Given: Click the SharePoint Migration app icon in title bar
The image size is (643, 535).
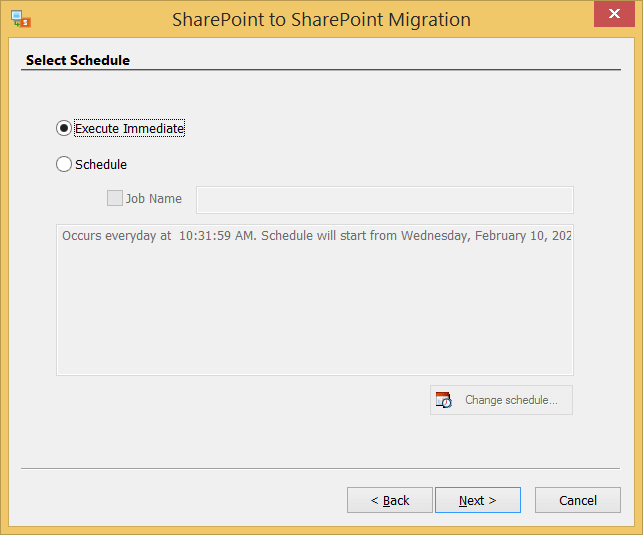Looking at the screenshot, I should (x=21, y=19).
